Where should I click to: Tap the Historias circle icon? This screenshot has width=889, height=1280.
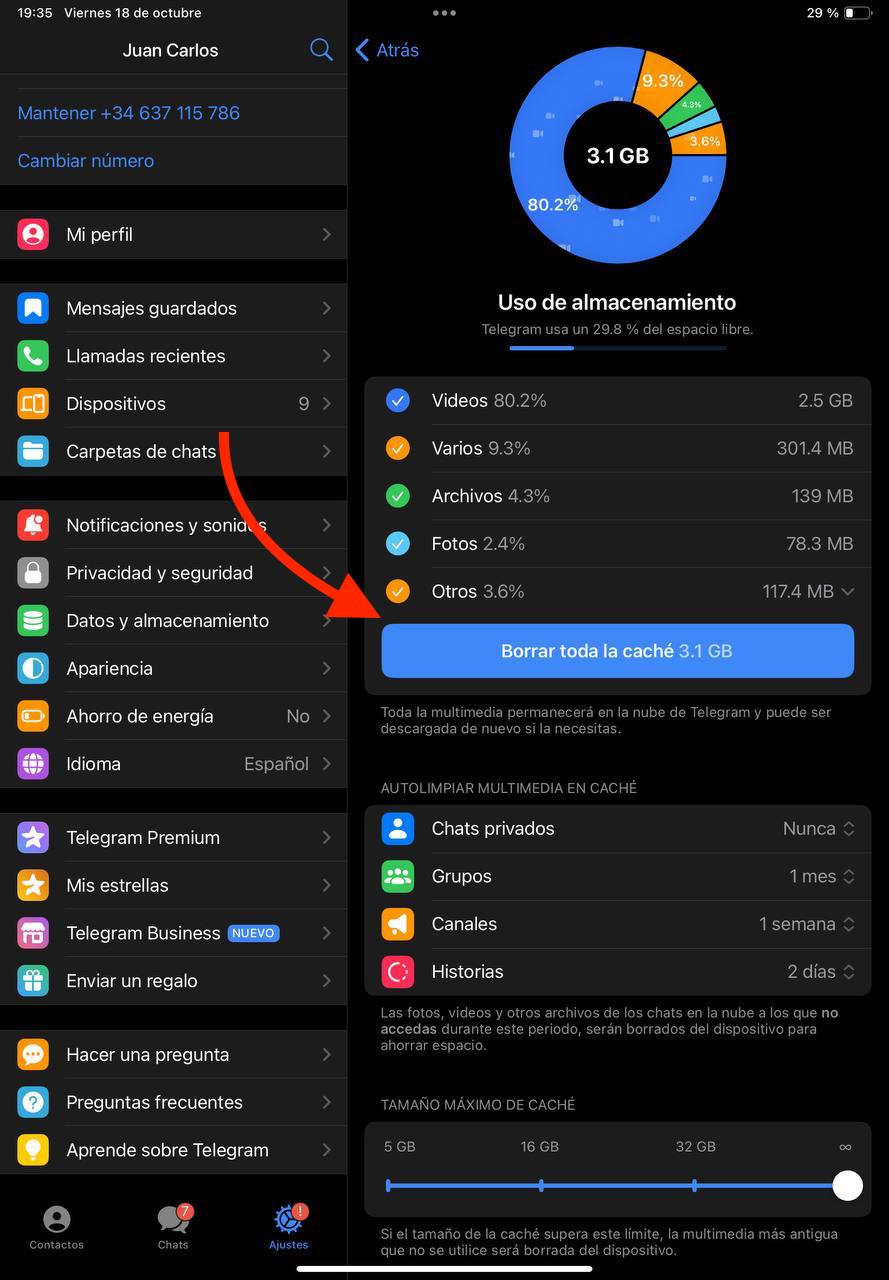[x=398, y=971]
